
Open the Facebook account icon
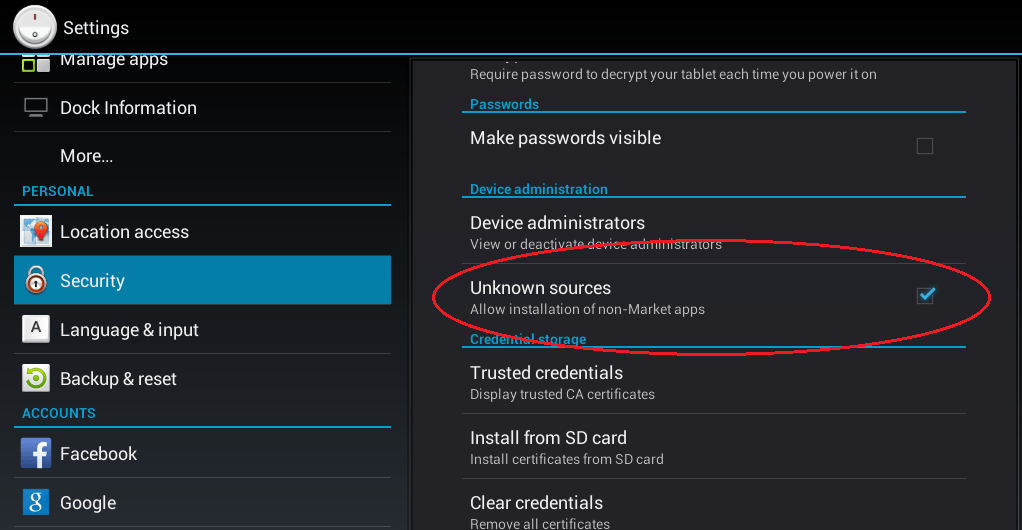(36, 453)
